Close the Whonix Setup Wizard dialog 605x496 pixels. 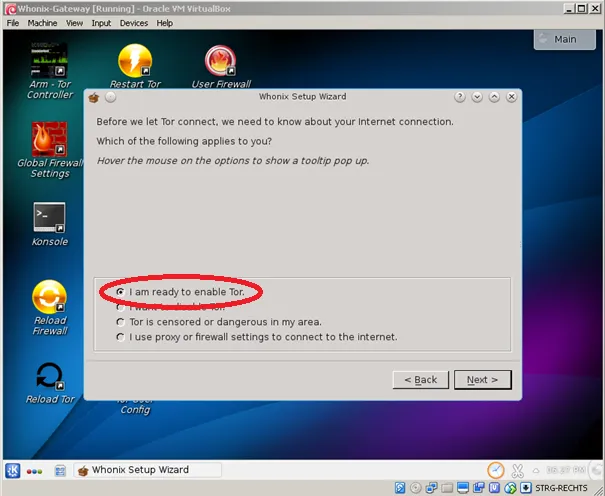click(x=512, y=97)
